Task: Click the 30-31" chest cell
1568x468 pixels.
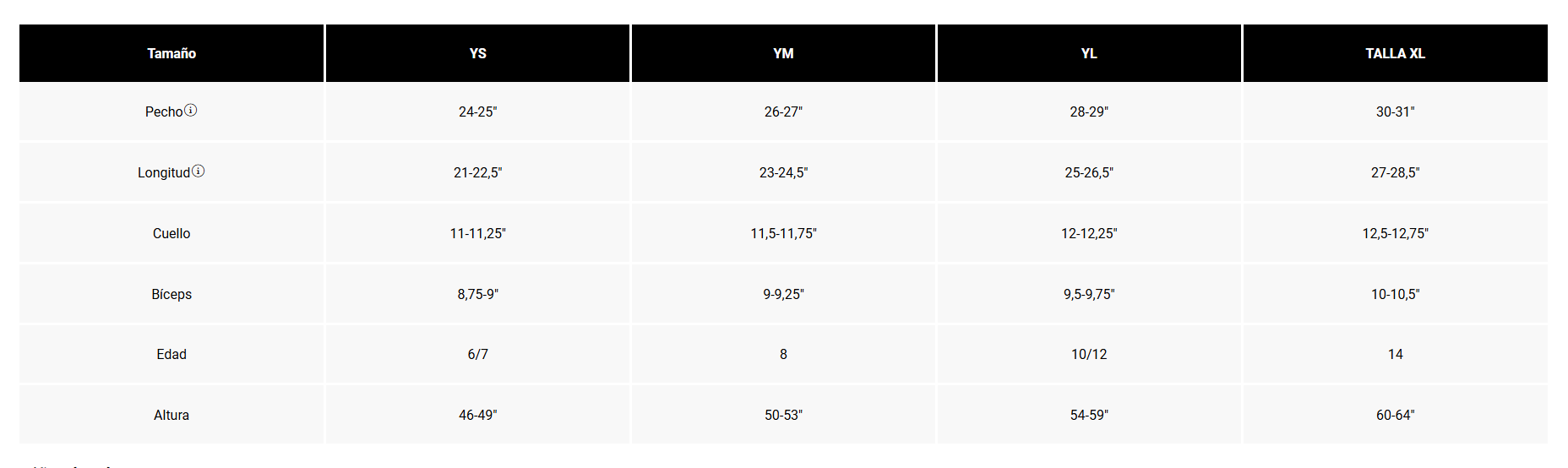Action: (x=1395, y=112)
